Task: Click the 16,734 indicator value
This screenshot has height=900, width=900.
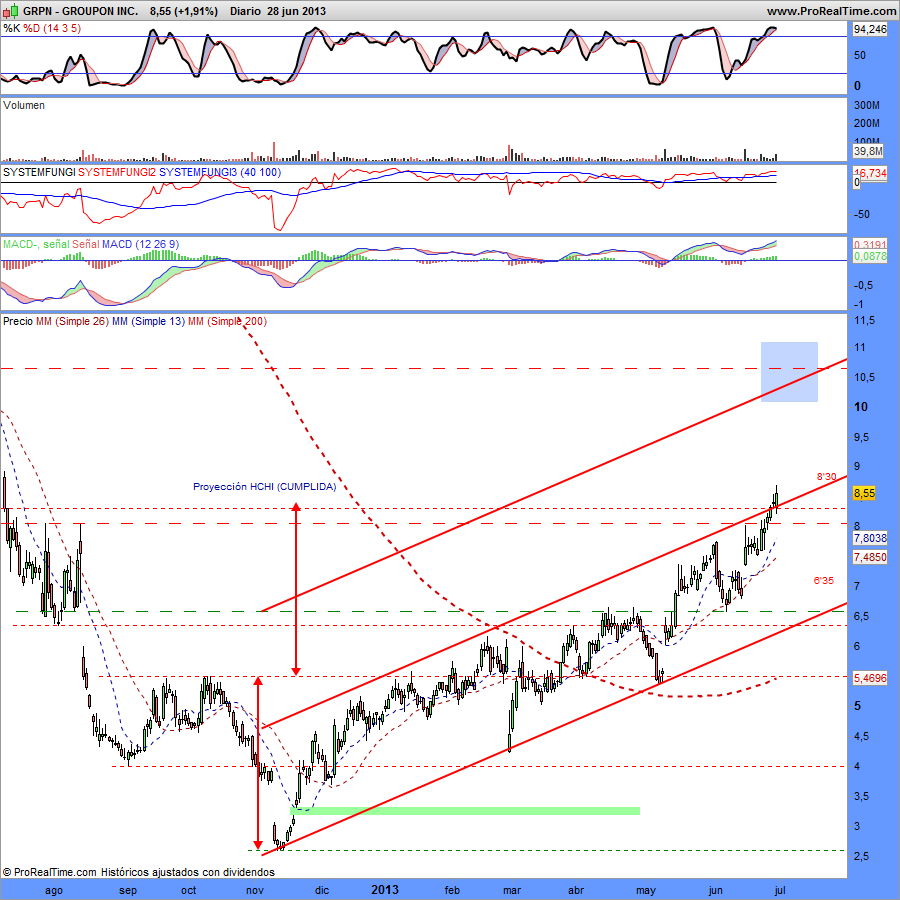Action: coord(870,173)
